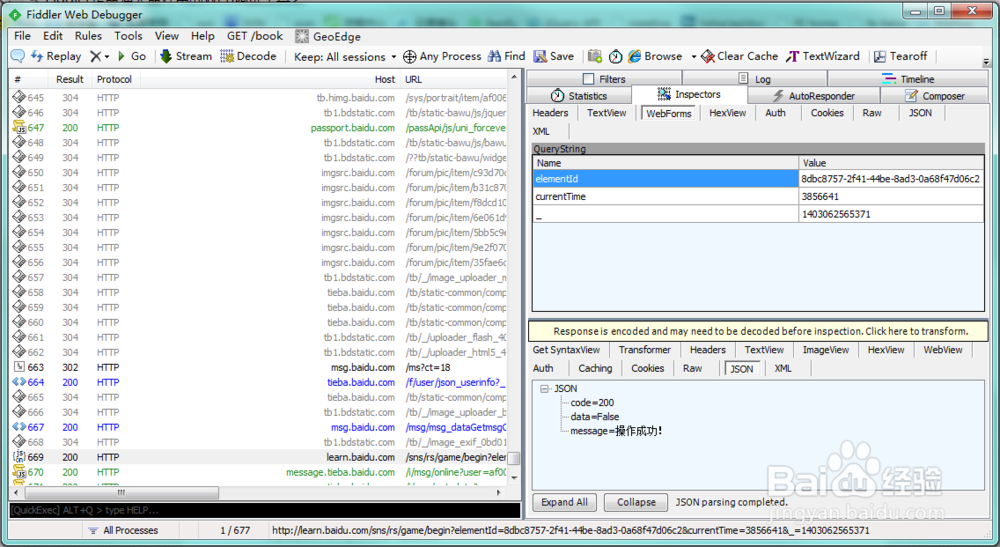The image size is (1000, 547).
Task: Click the Expand All button
Action: coord(564,502)
